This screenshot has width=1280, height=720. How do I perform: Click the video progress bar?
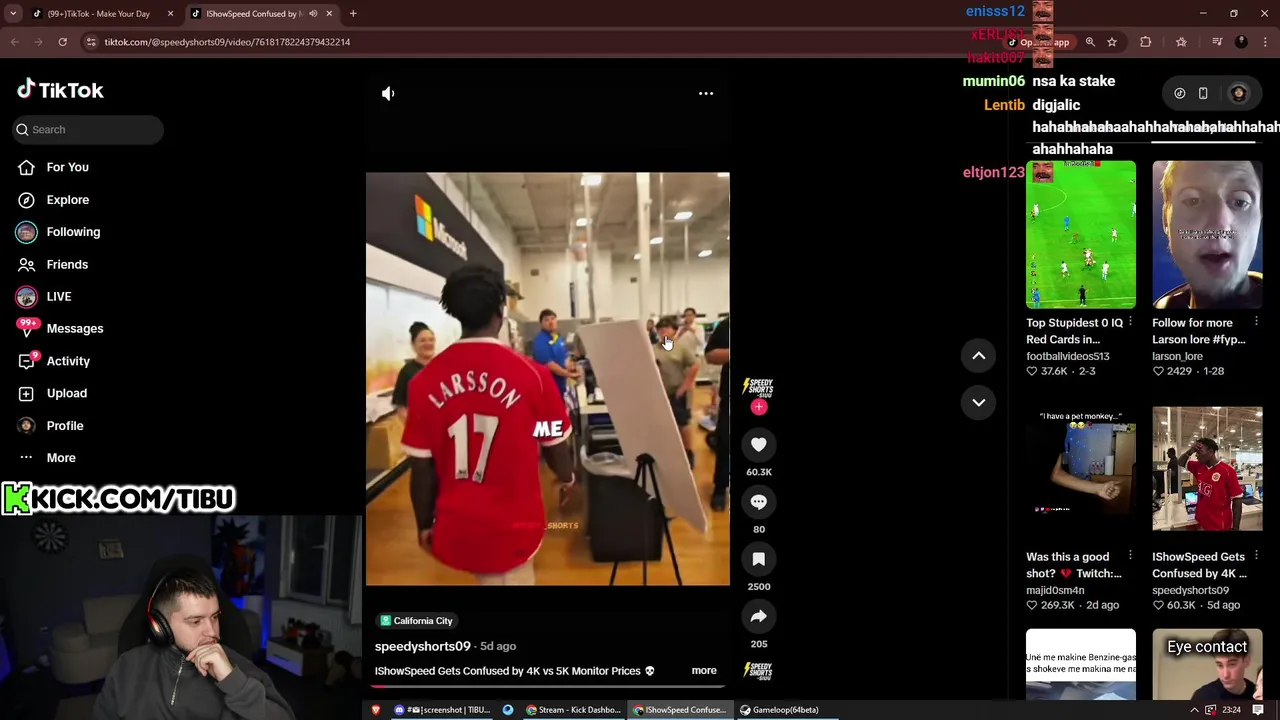(547, 685)
